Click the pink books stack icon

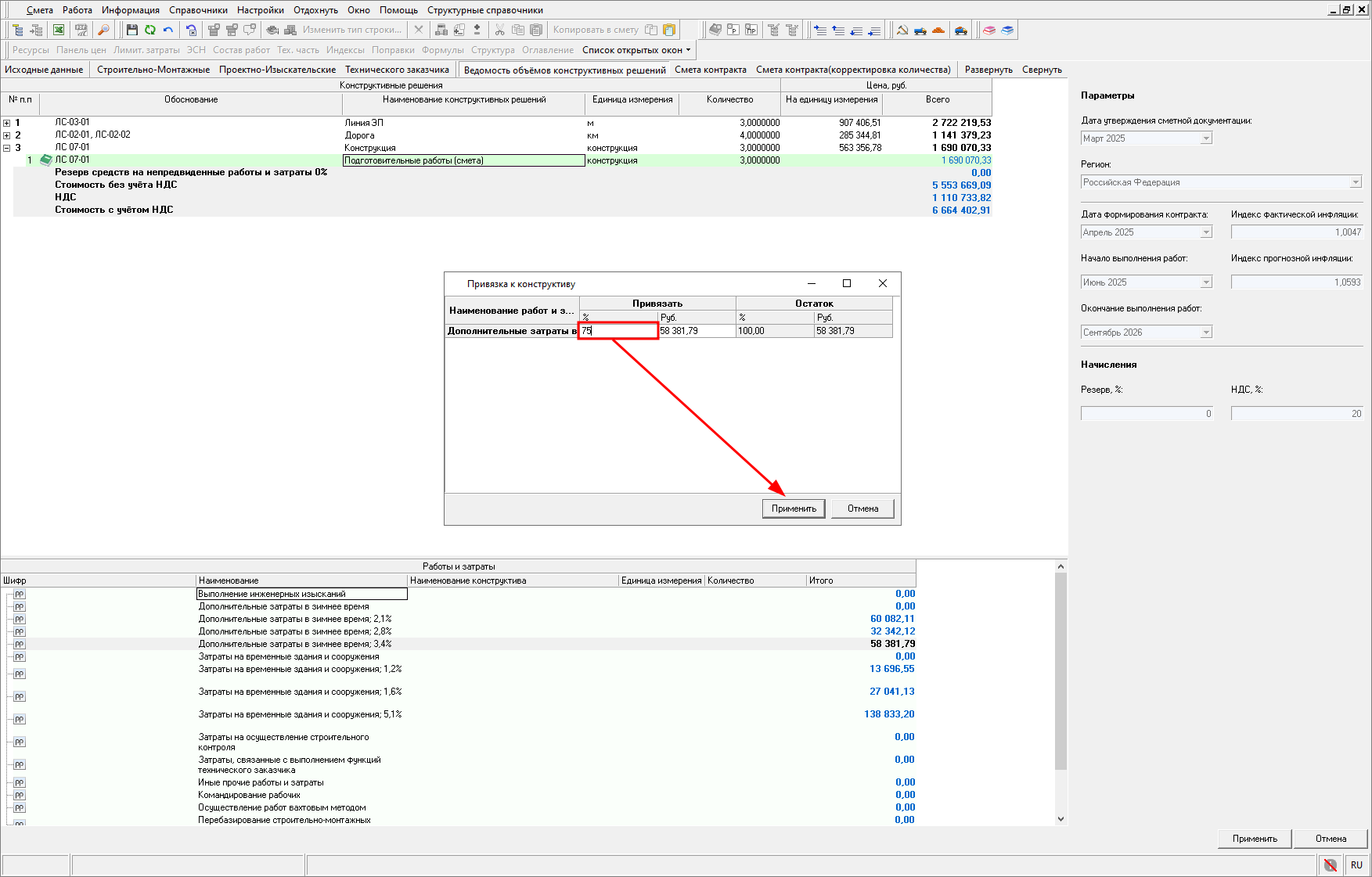pos(989,30)
